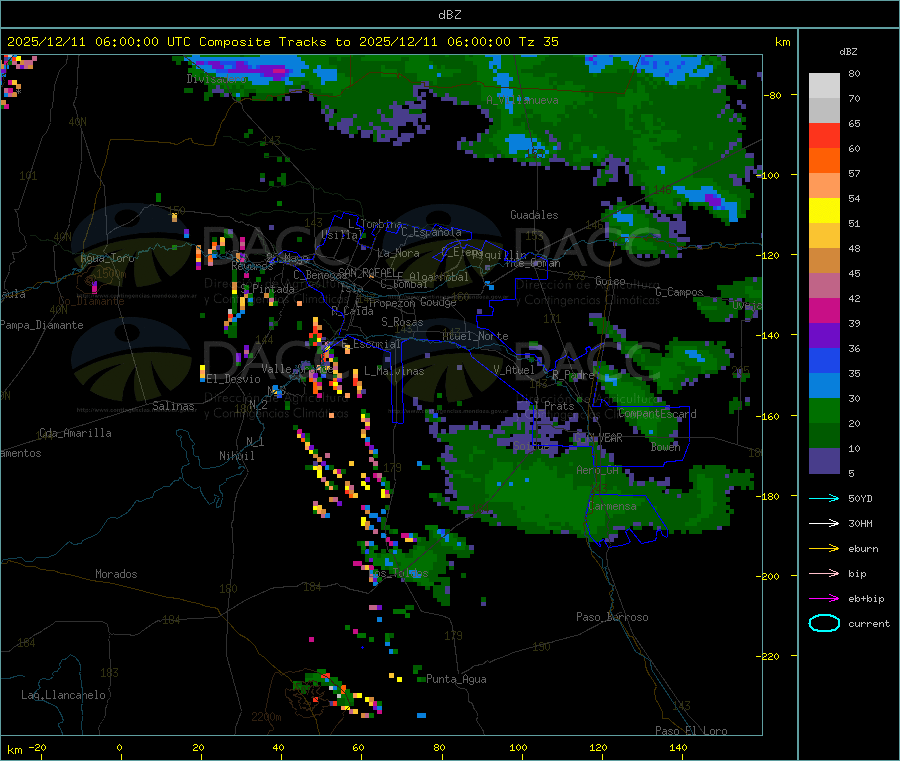
Task: Select the Lag.Llancanelo label
Action: (x=64, y=695)
